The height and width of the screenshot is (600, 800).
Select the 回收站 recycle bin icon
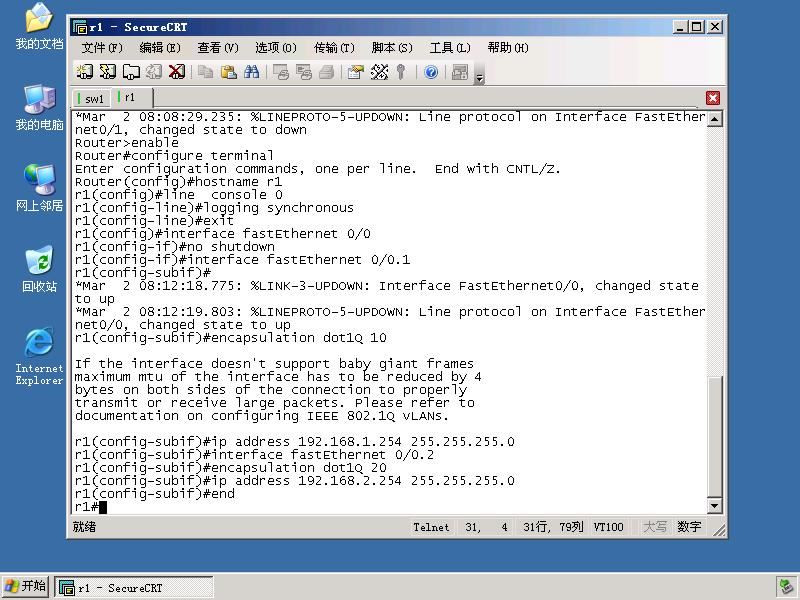[39, 269]
